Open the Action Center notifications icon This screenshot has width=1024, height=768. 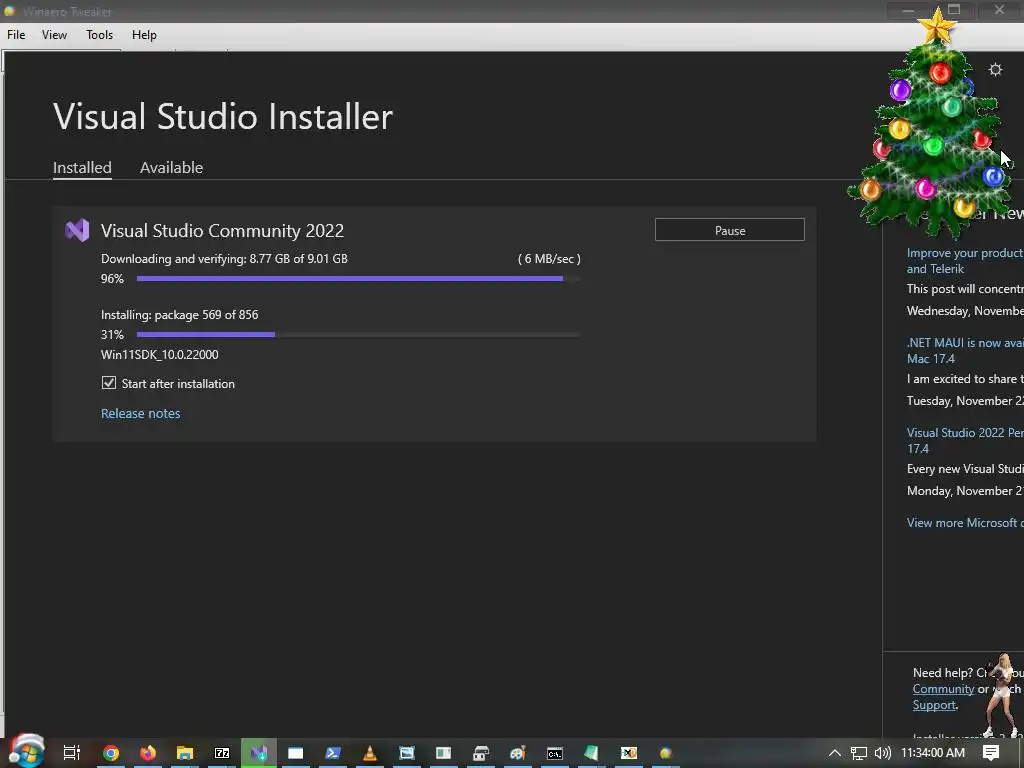(991, 753)
